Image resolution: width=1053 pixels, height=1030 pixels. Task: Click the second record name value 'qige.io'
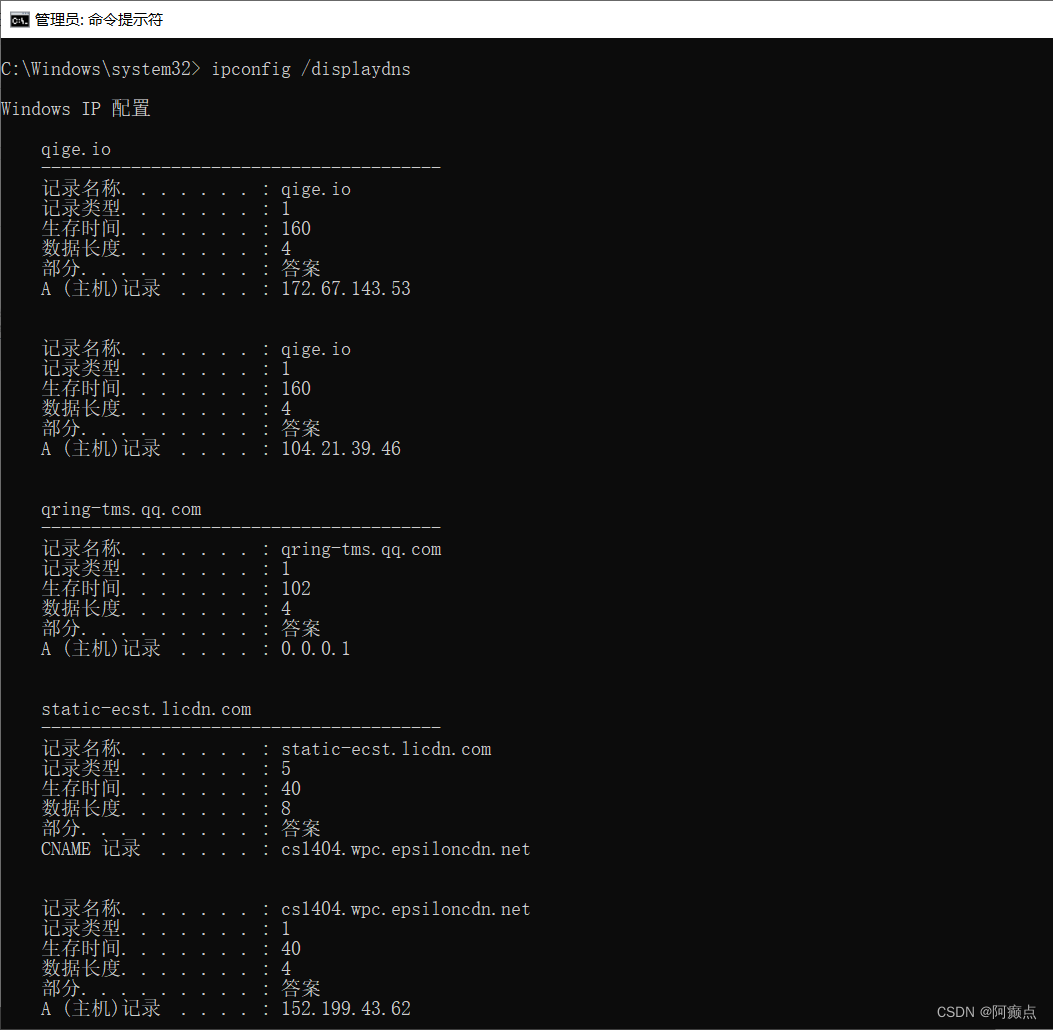point(316,349)
